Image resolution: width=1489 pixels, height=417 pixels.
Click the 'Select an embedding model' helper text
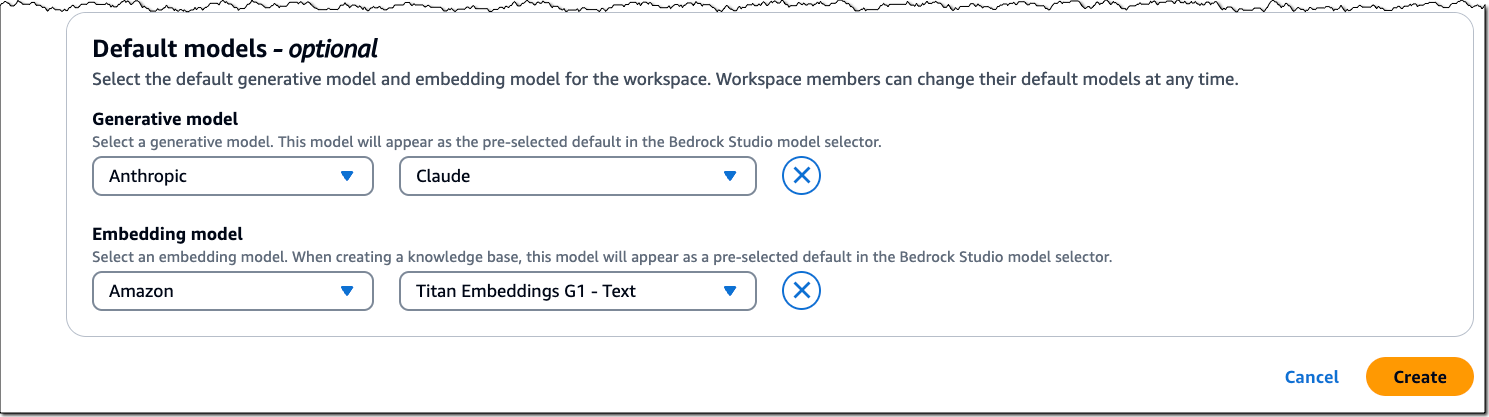[x=602, y=257]
